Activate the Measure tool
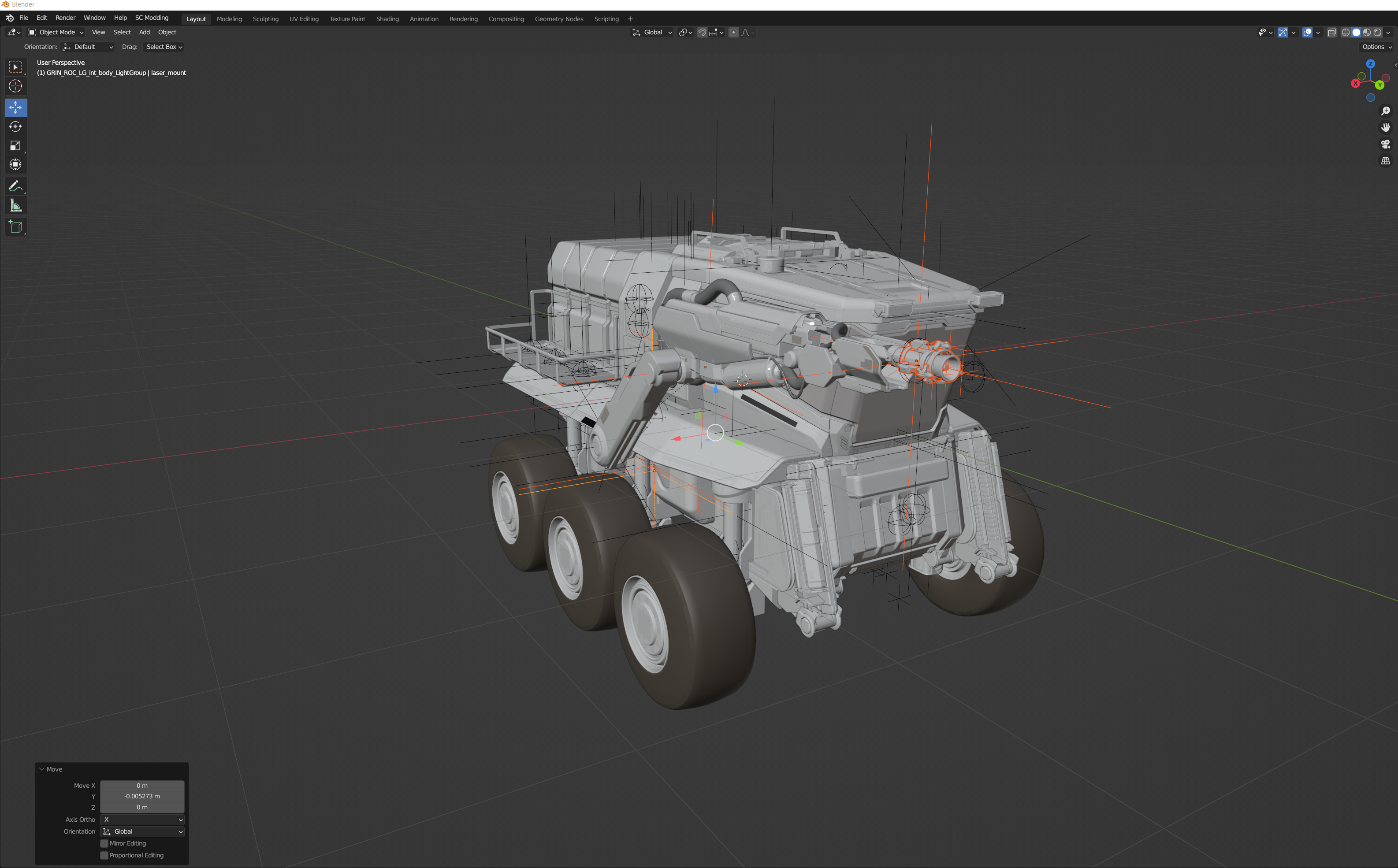The width and height of the screenshot is (1398, 868). click(x=15, y=205)
